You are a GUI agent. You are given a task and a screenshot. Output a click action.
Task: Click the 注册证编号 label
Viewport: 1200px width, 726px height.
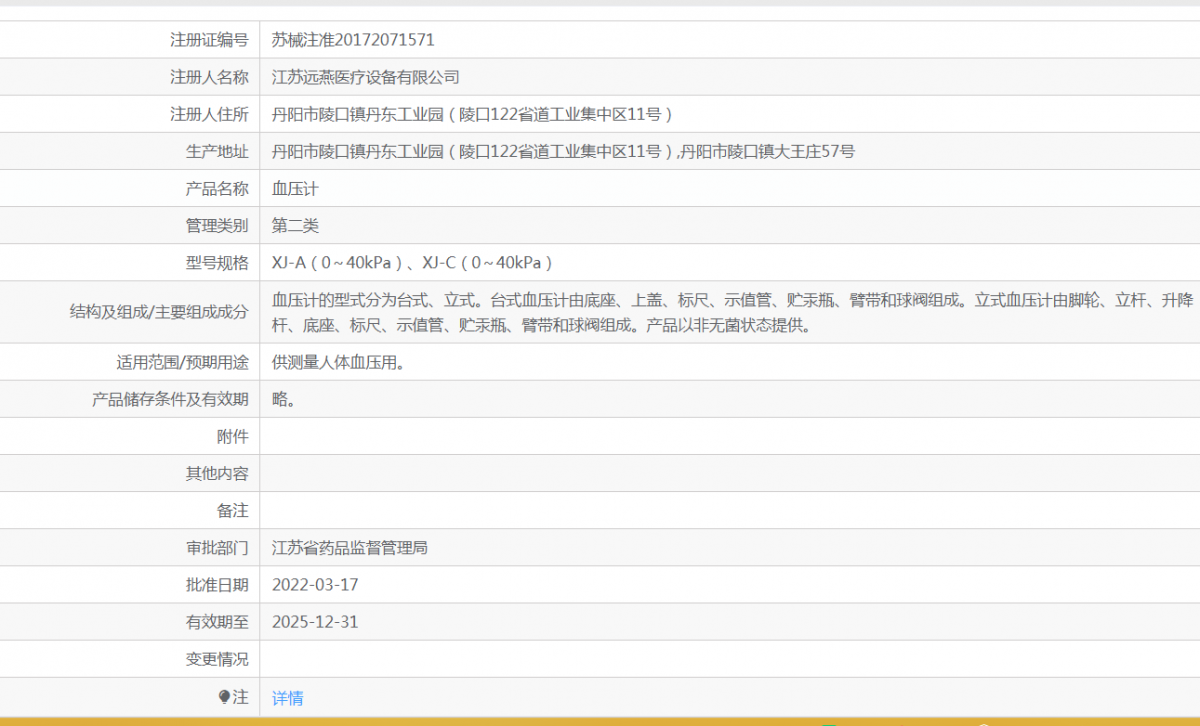tap(209, 40)
